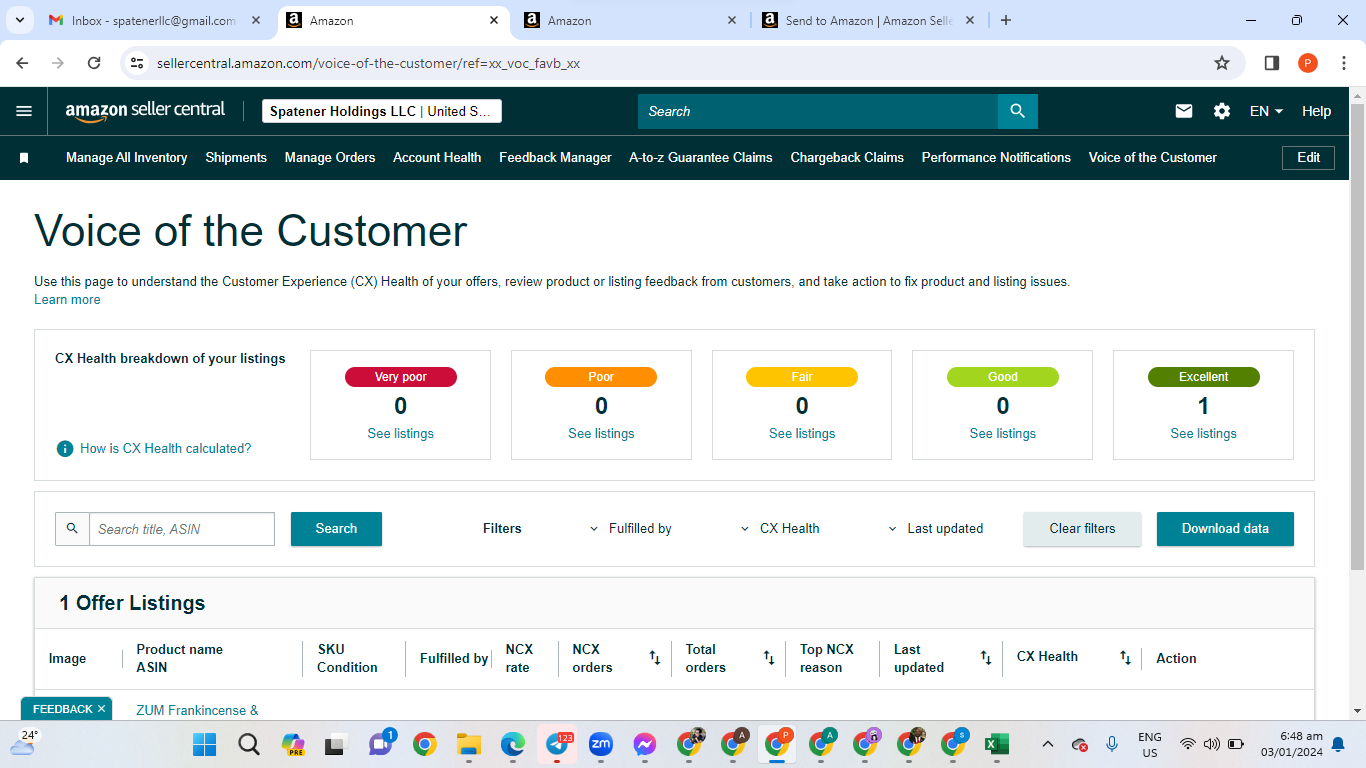Open Microsoft Edge from the taskbar
Screen dimensions: 1366x768
pos(513,744)
